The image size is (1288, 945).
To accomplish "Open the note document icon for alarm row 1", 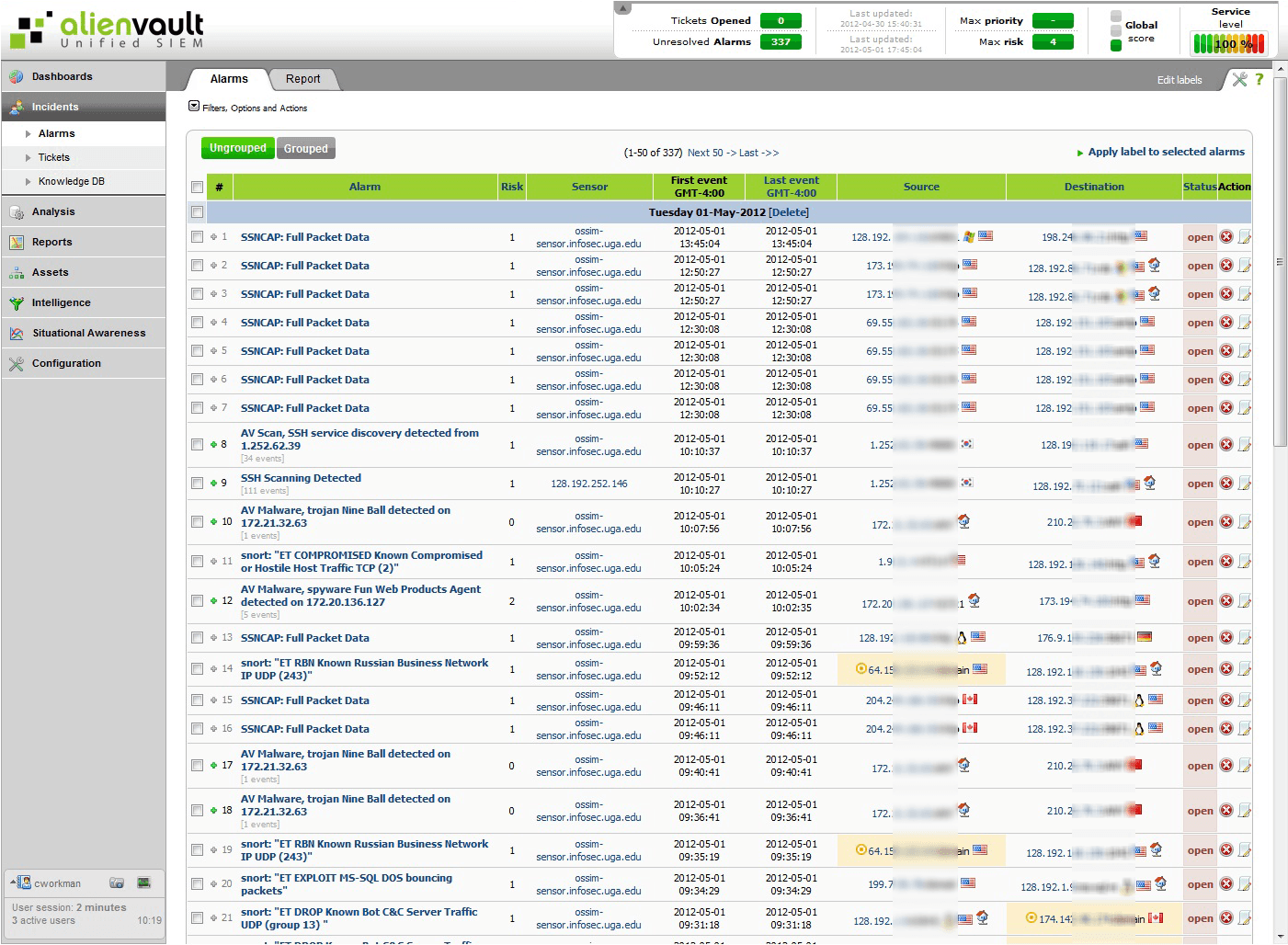I will tap(1245, 236).
